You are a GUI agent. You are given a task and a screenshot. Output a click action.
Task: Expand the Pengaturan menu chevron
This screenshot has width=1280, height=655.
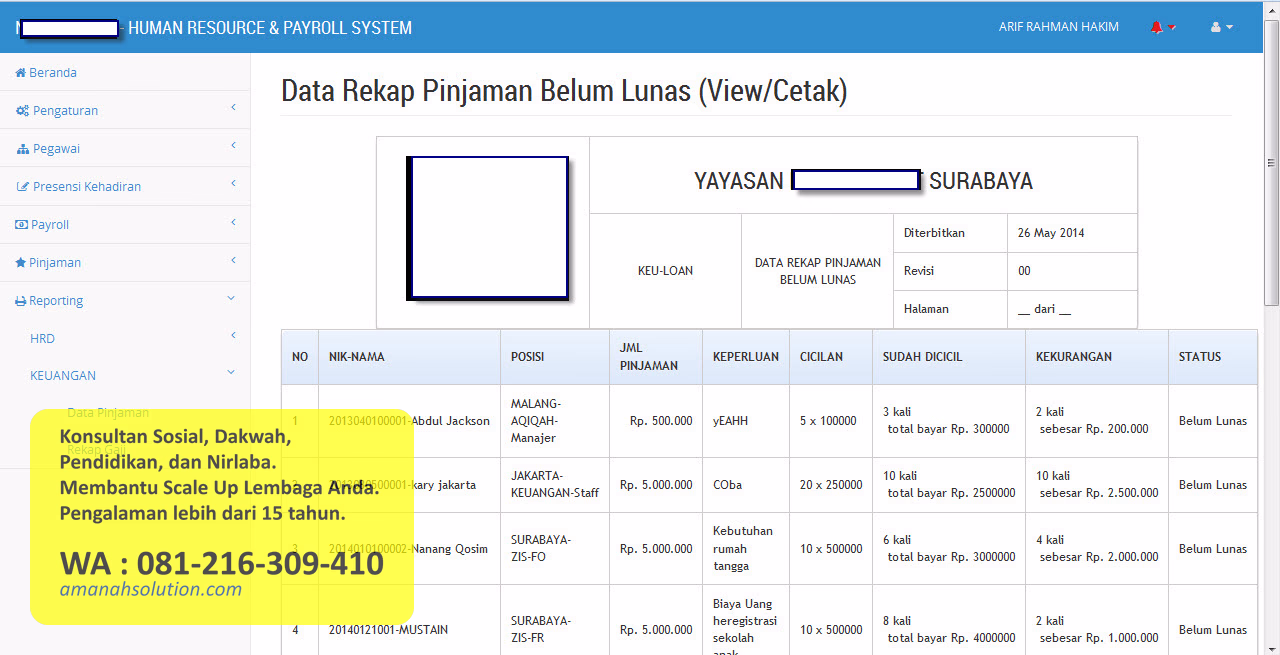[232, 108]
